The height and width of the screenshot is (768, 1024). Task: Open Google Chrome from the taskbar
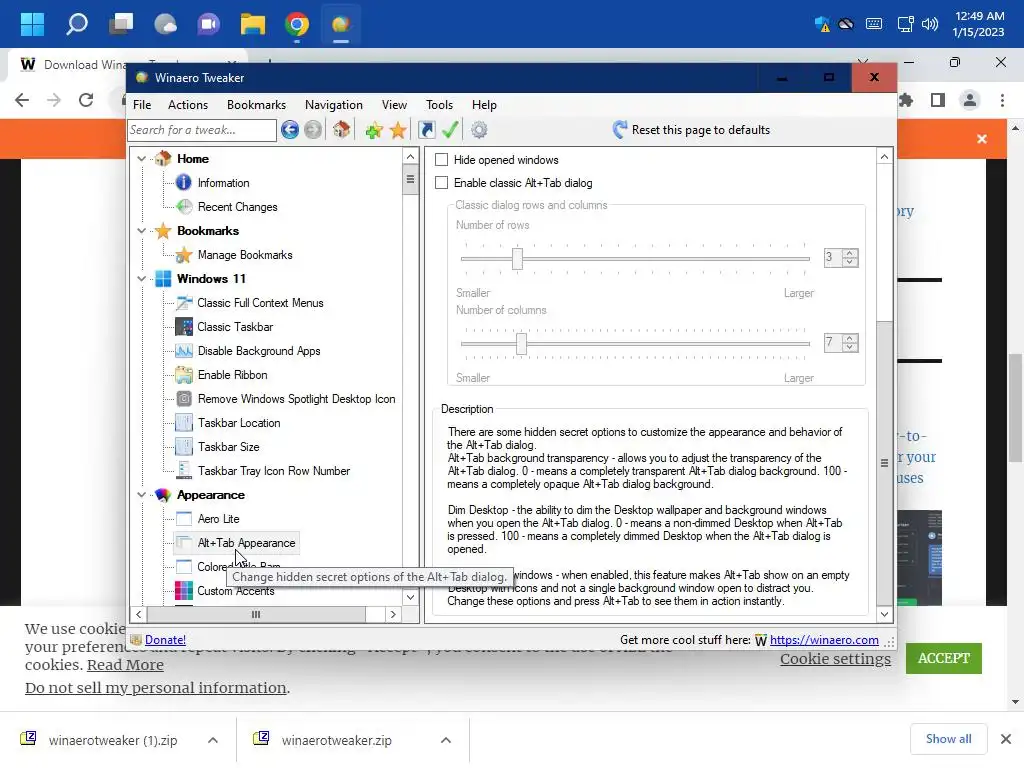click(x=297, y=24)
